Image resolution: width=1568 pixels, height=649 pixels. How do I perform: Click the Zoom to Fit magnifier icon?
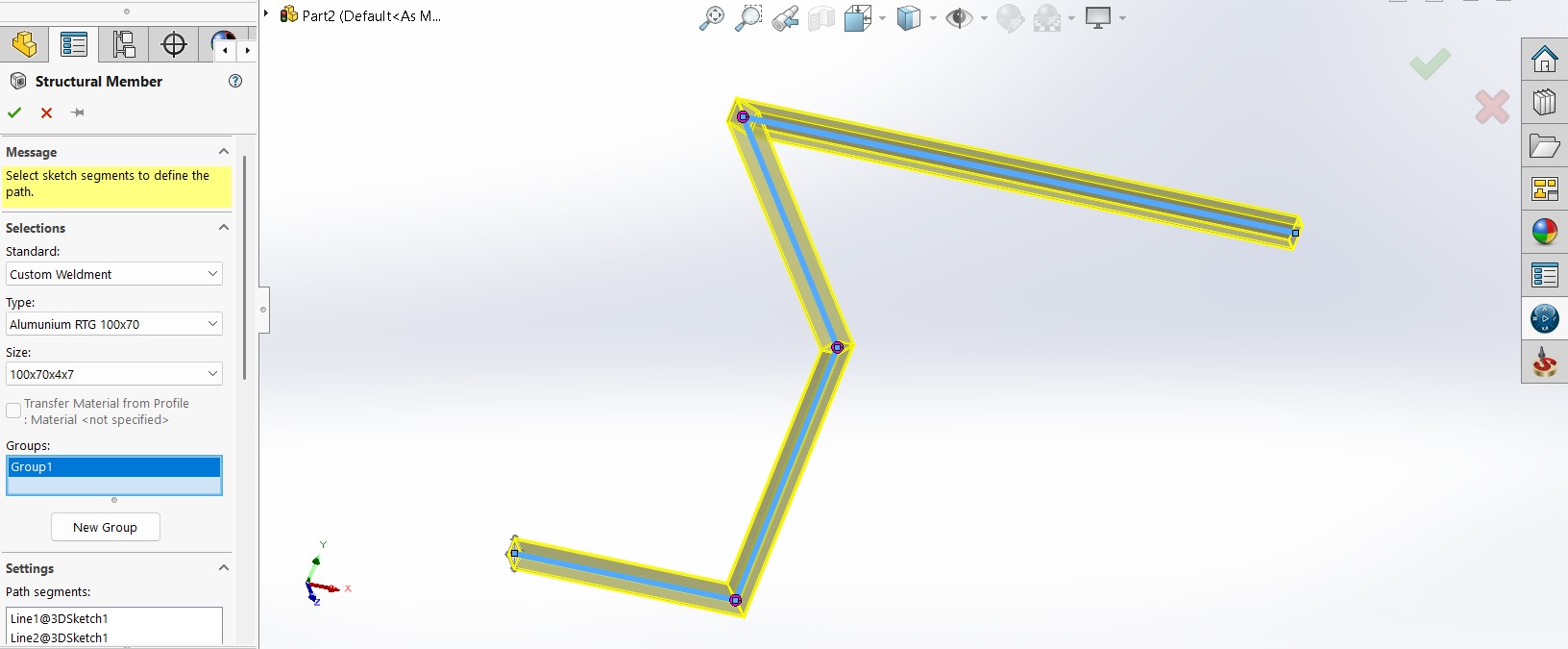point(711,18)
